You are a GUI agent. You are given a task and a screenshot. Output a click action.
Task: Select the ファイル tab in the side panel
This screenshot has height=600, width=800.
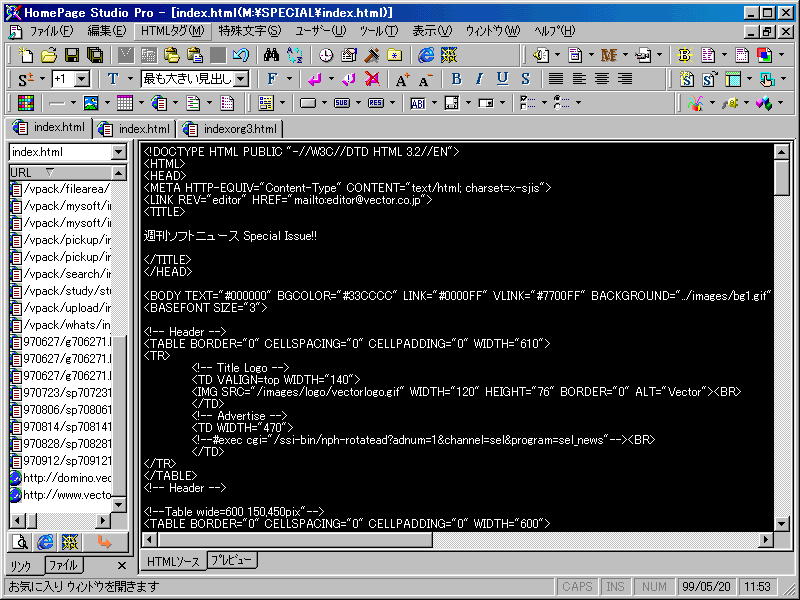(63, 565)
